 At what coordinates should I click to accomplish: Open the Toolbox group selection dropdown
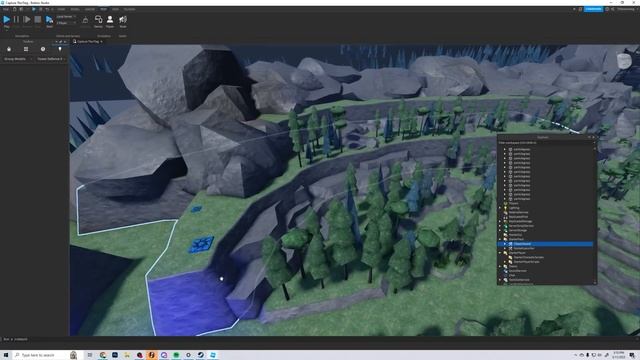coord(51,59)
